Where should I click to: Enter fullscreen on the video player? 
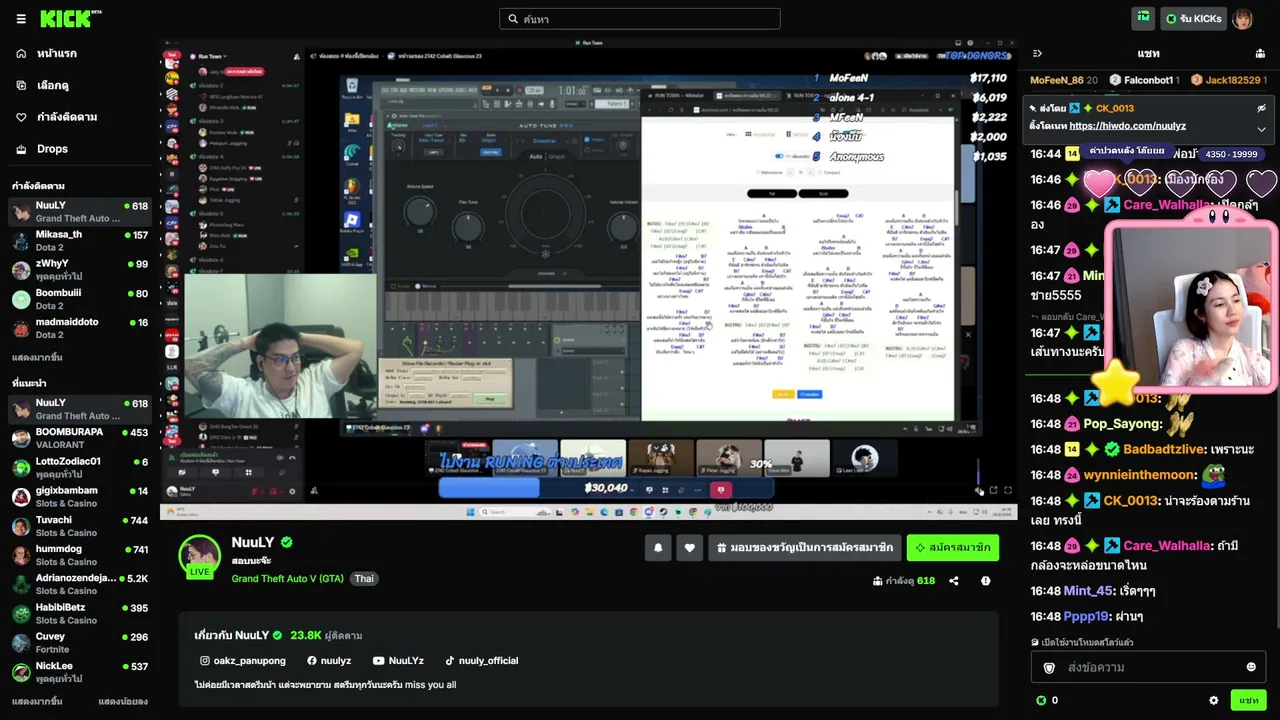pyautogui.click(x=1008, y=491)
